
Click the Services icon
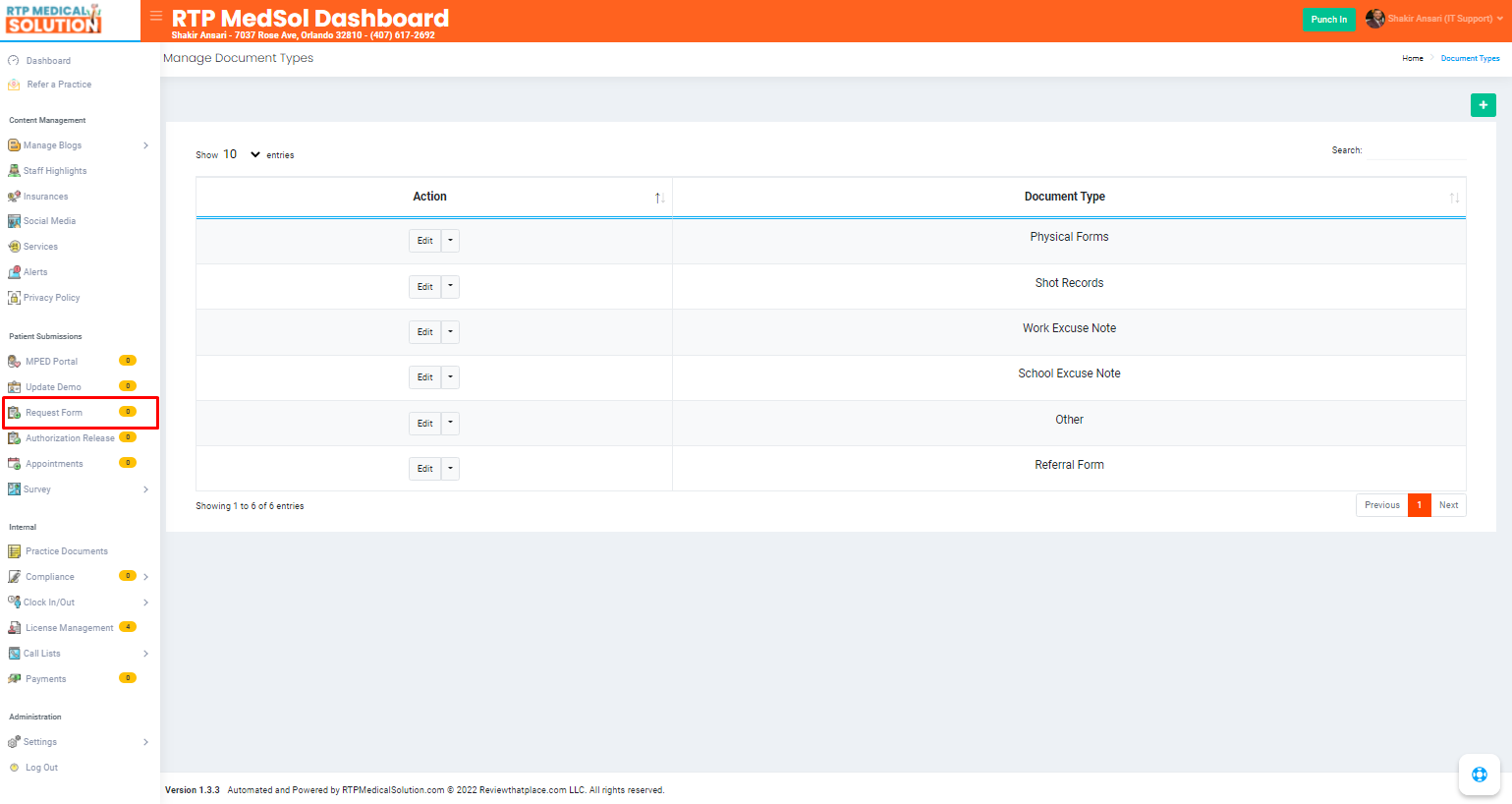pos(14,247)
